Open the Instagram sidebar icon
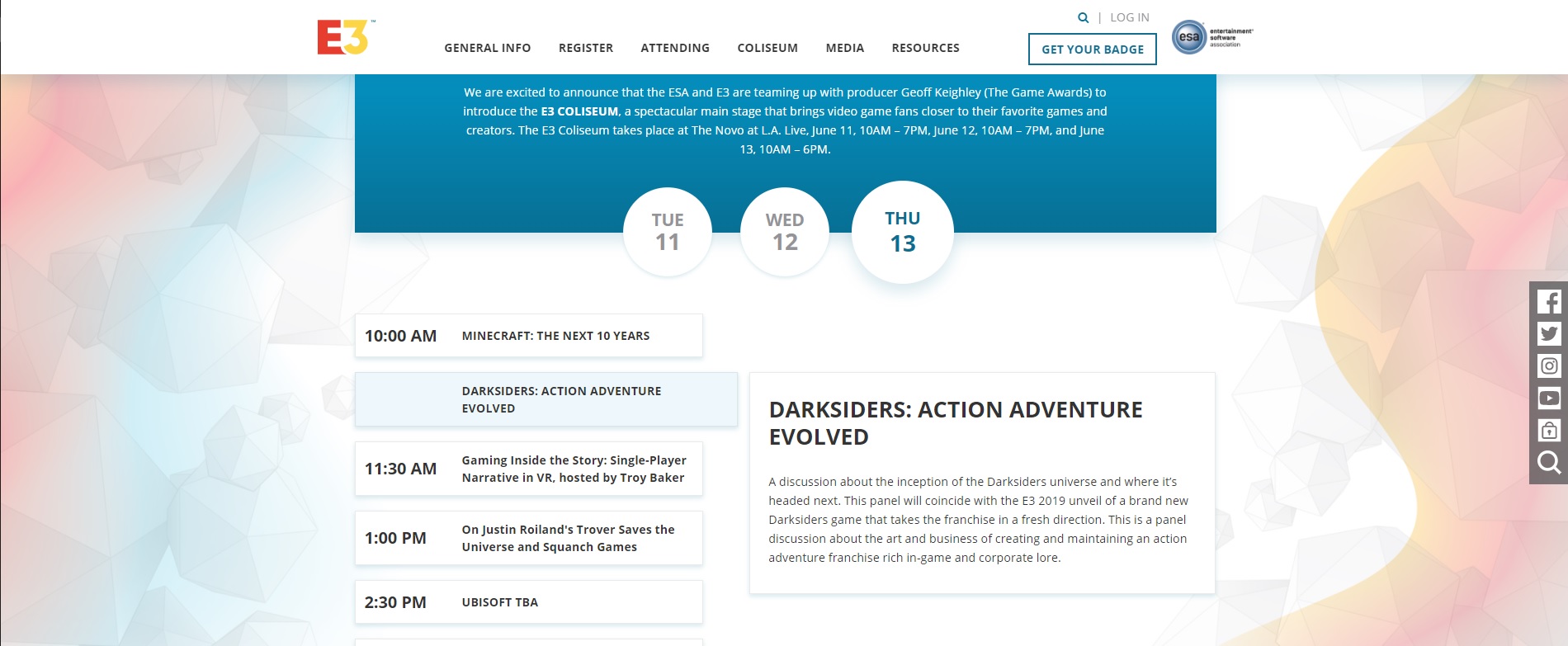1568x646 pixels. point(1549,365)
